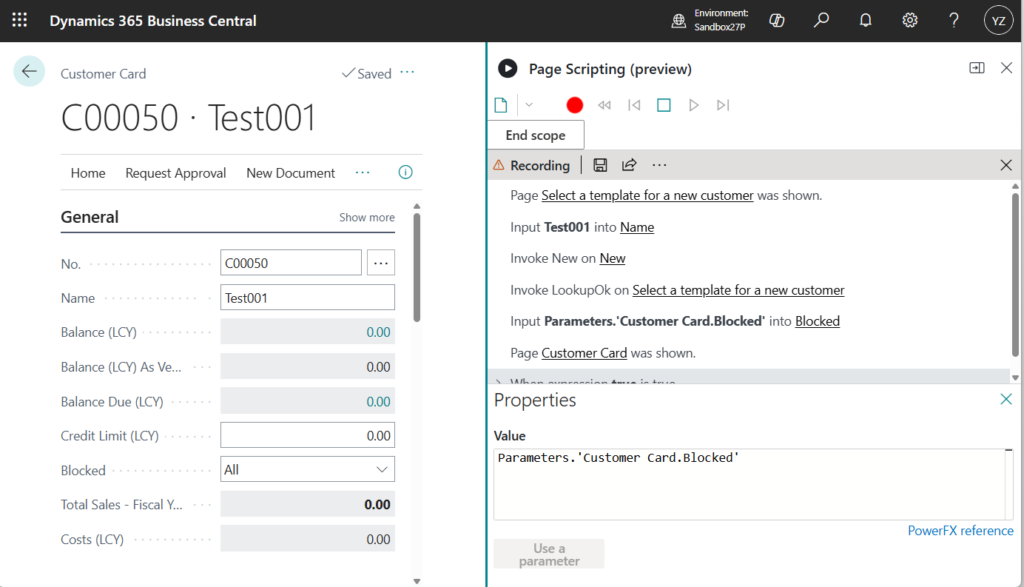Click the Stop playback square icon
Screen dimensions: 1024x587
[x=664, y=105]
